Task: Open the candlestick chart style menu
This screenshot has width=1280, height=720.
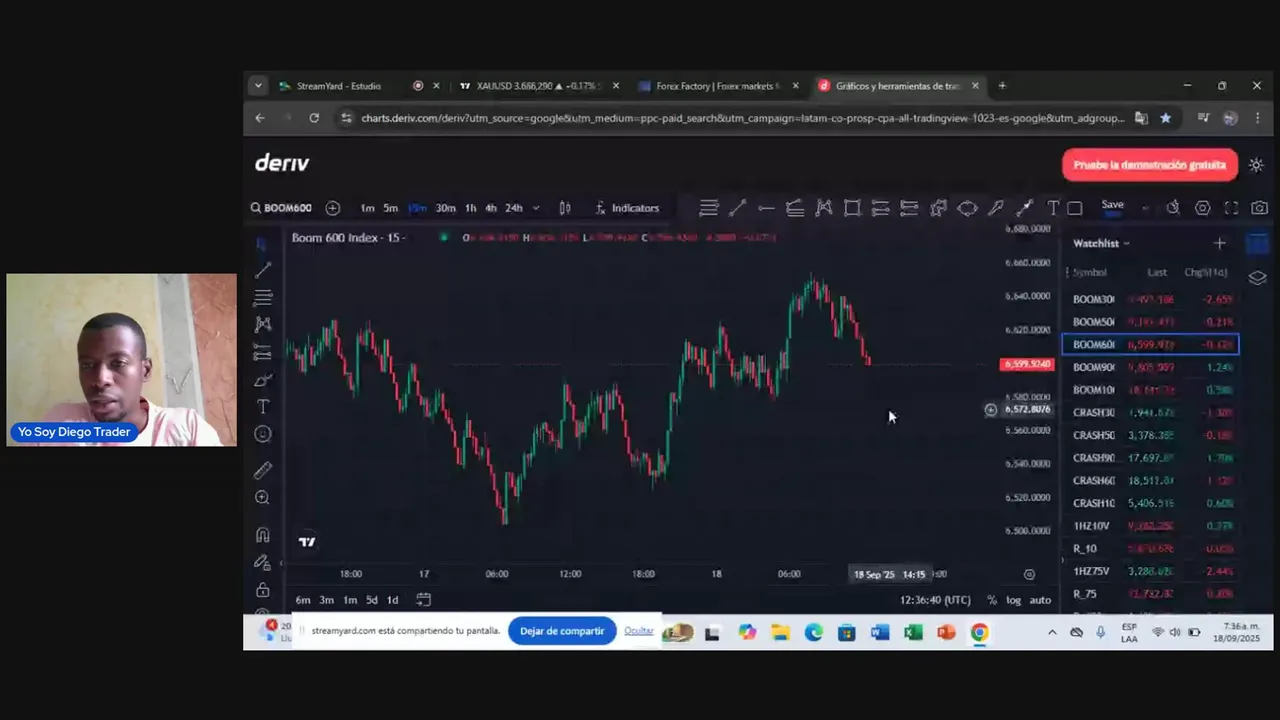Action: click(565, 208)
